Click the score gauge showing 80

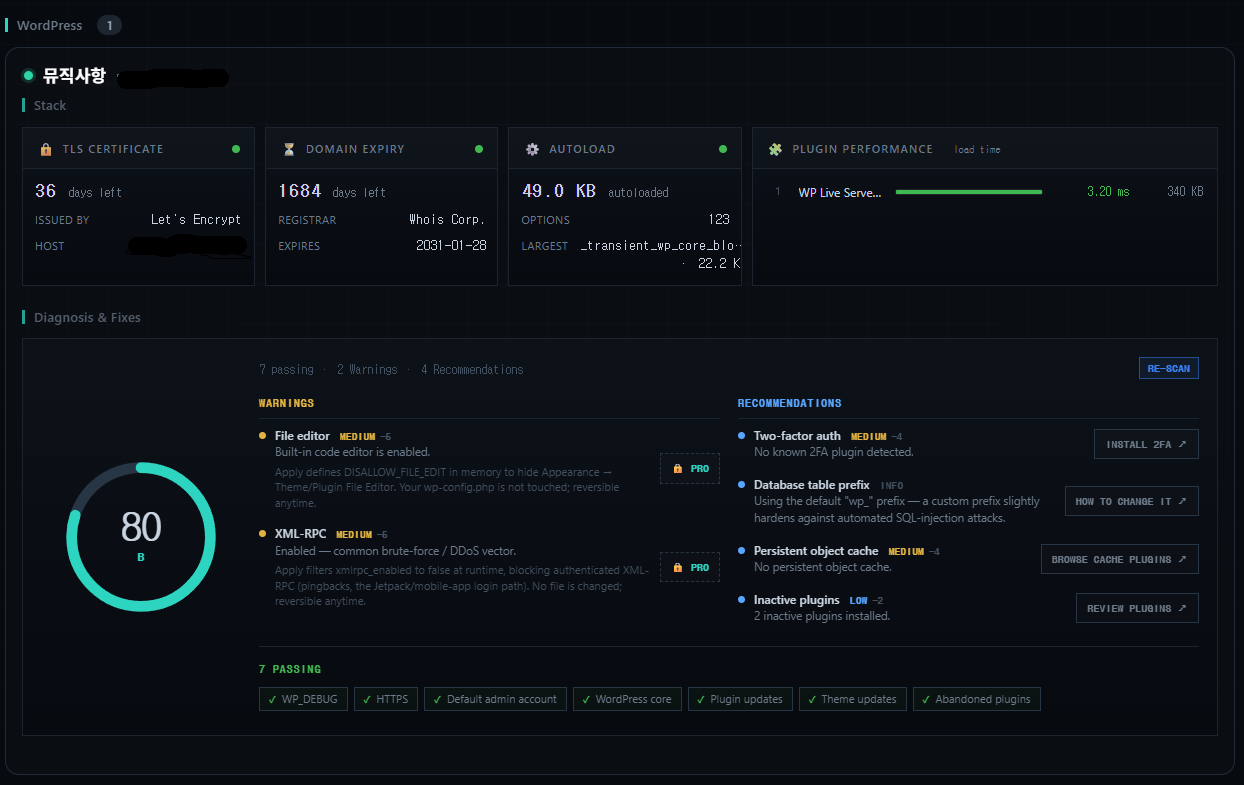[141, 537]
